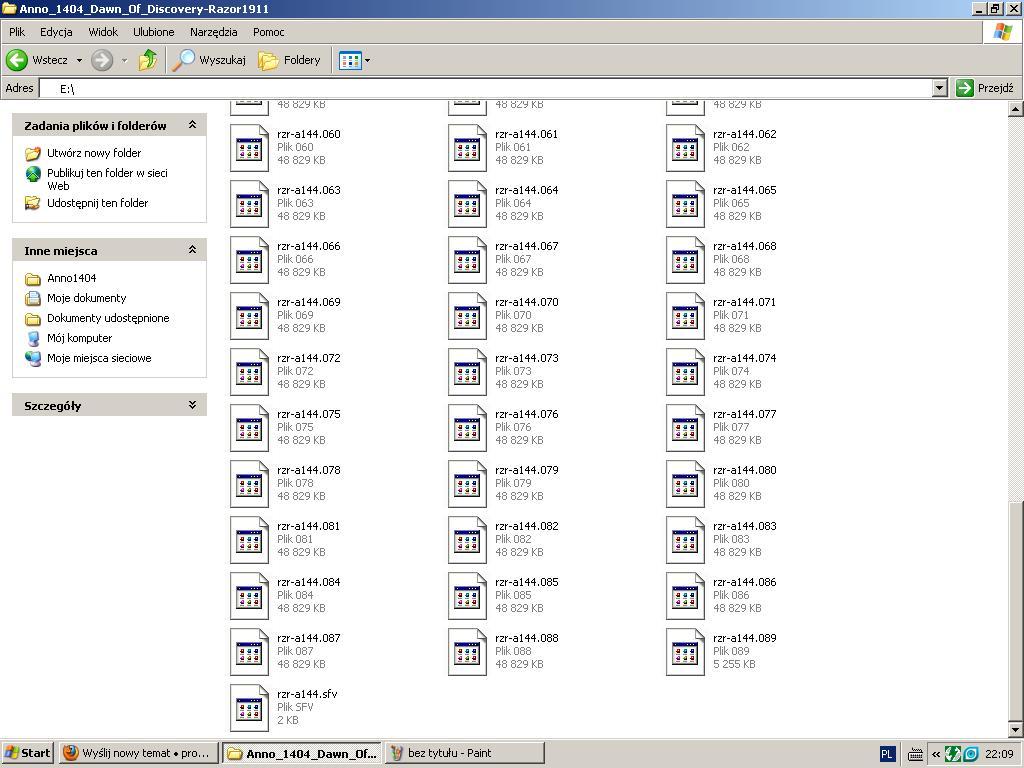Select file icon for rzr-a144.089
1024x768 pixels.
coord(686,652)
